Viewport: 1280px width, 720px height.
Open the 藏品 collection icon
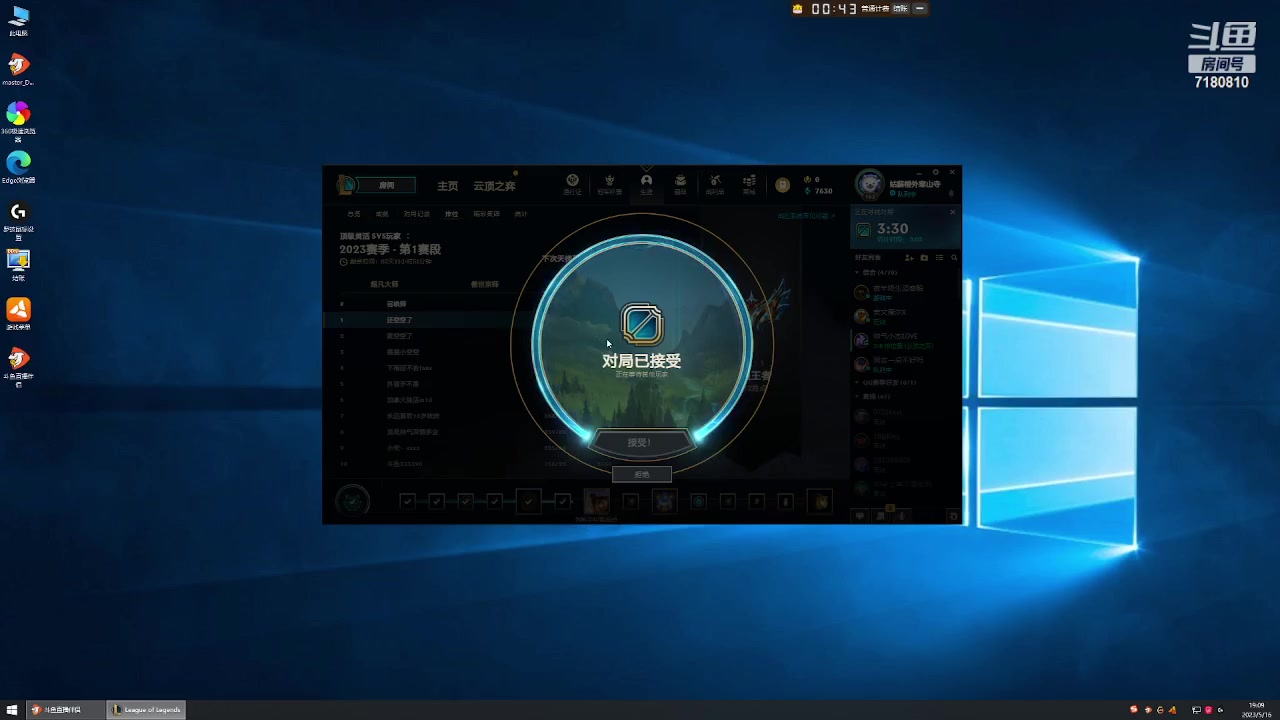tap(680, 184)
